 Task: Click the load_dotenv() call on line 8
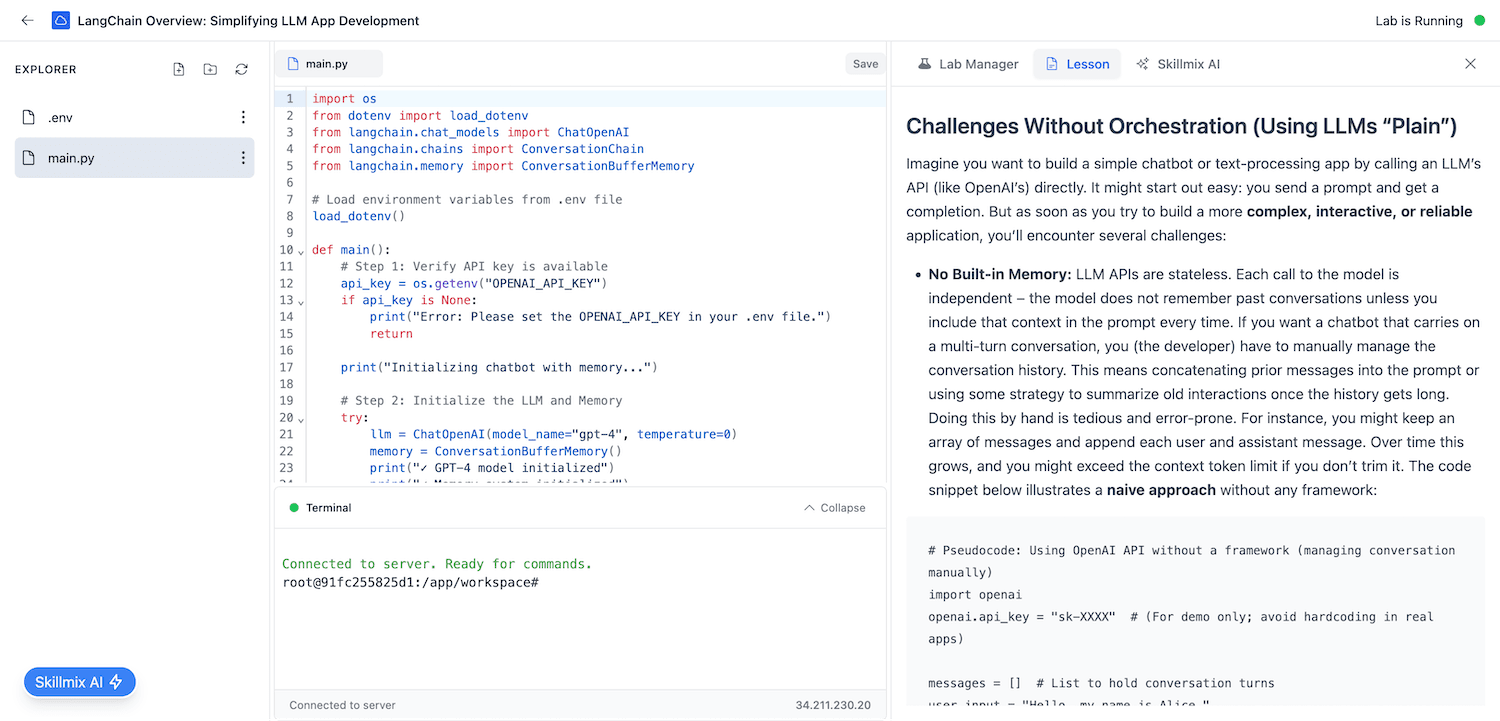click(358, 216)
